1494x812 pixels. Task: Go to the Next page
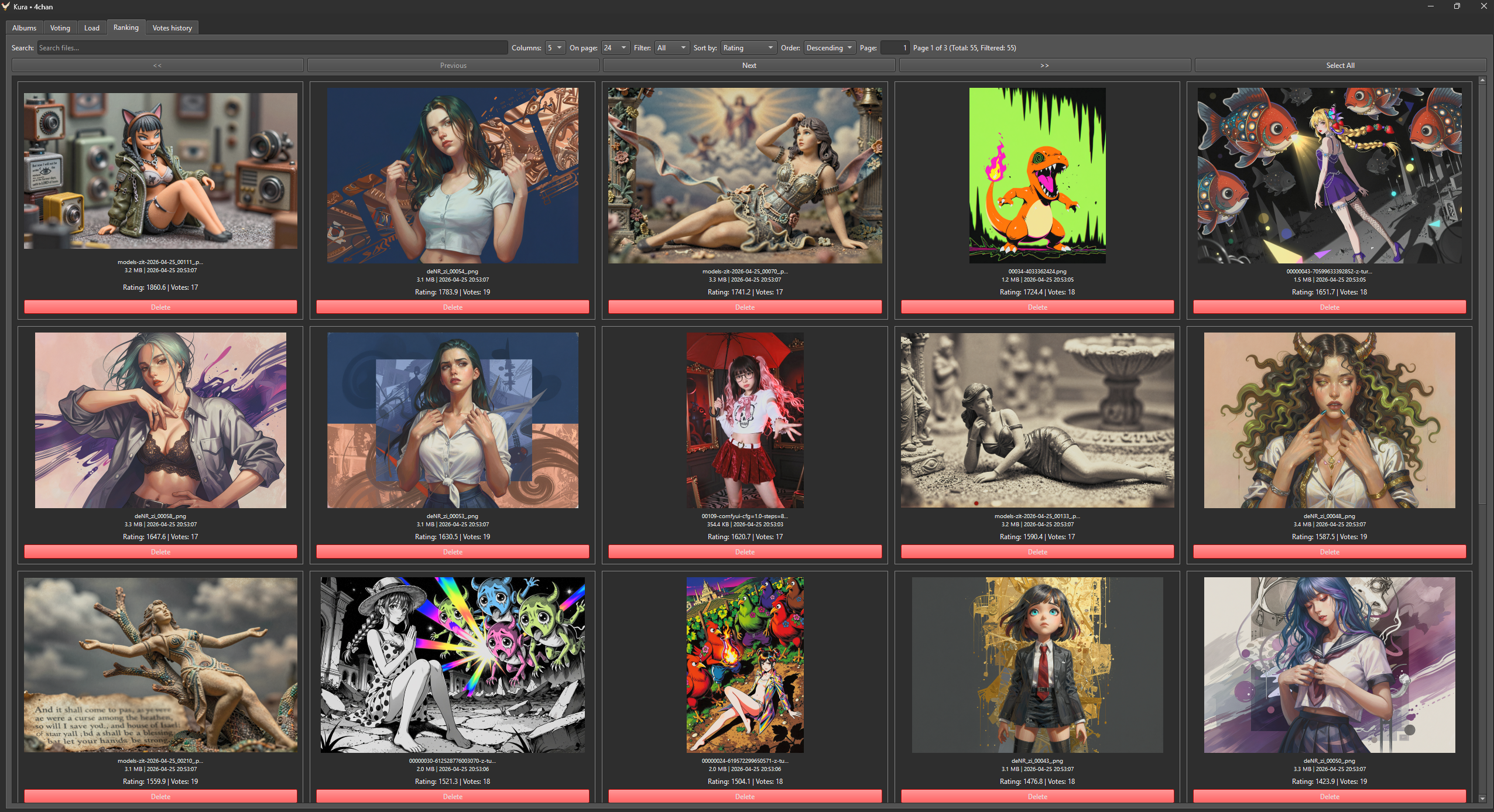[x=749, y=66]
